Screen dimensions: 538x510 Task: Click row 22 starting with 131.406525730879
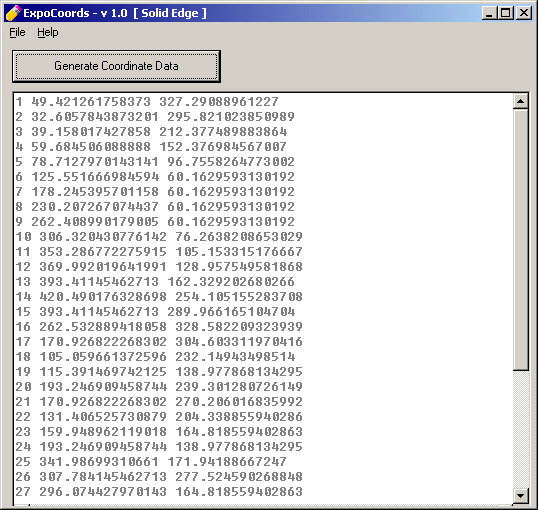pos(159,417)
